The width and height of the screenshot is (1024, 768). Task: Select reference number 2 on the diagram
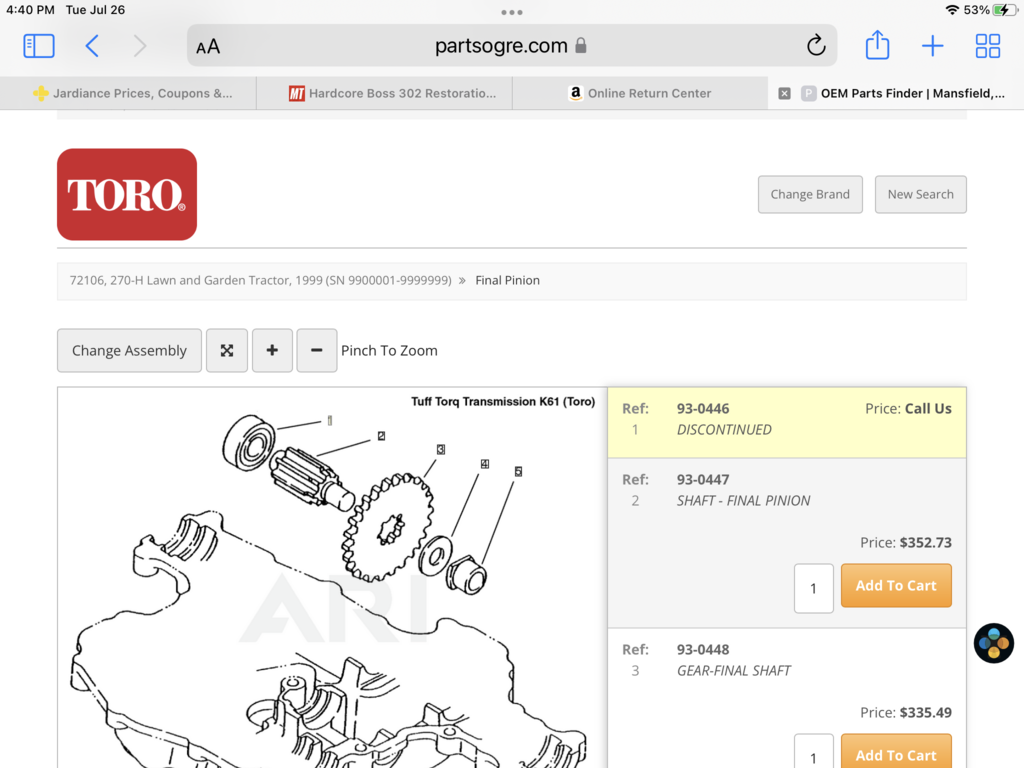[381, 436]
